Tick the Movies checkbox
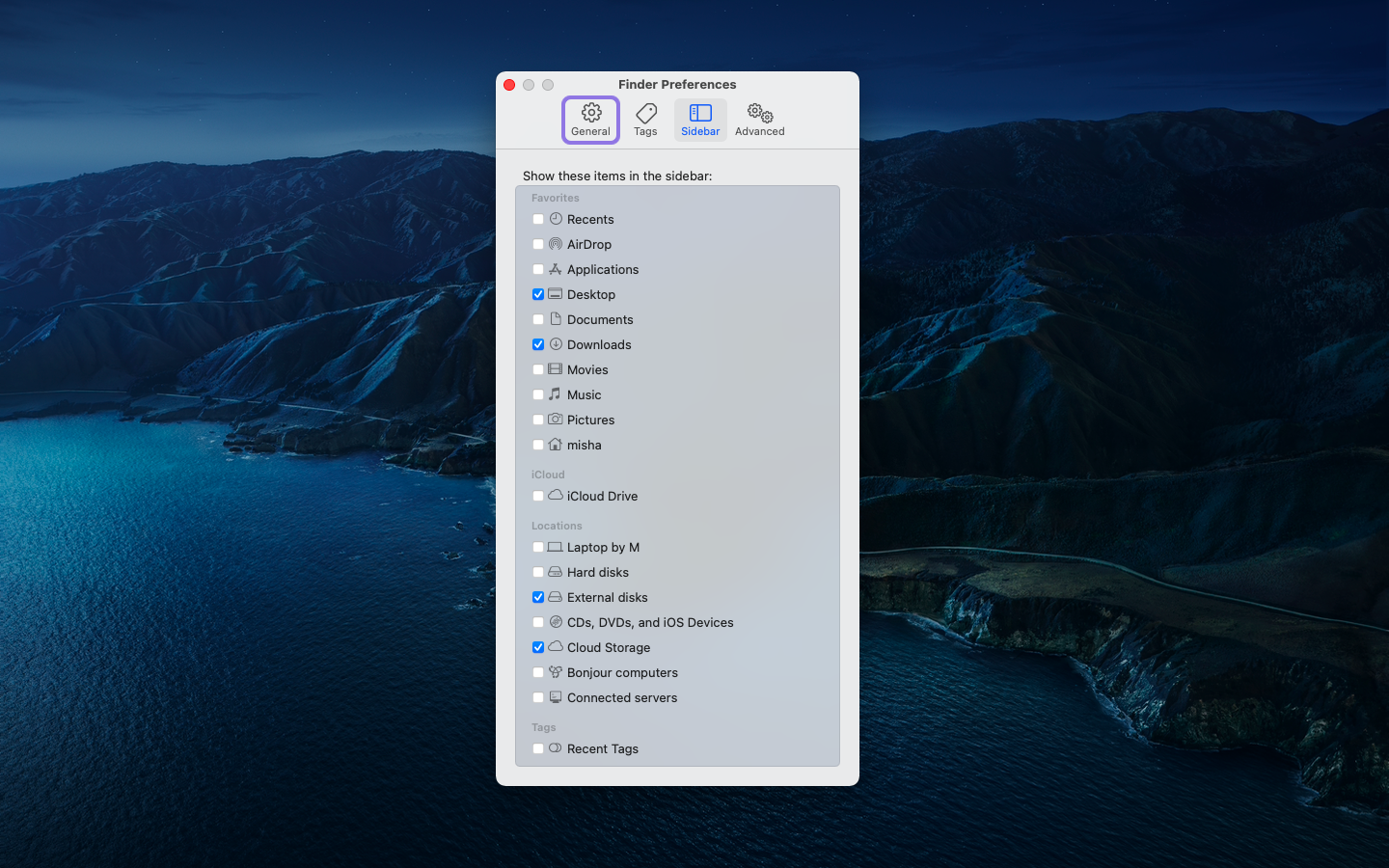 coord(538,370)
